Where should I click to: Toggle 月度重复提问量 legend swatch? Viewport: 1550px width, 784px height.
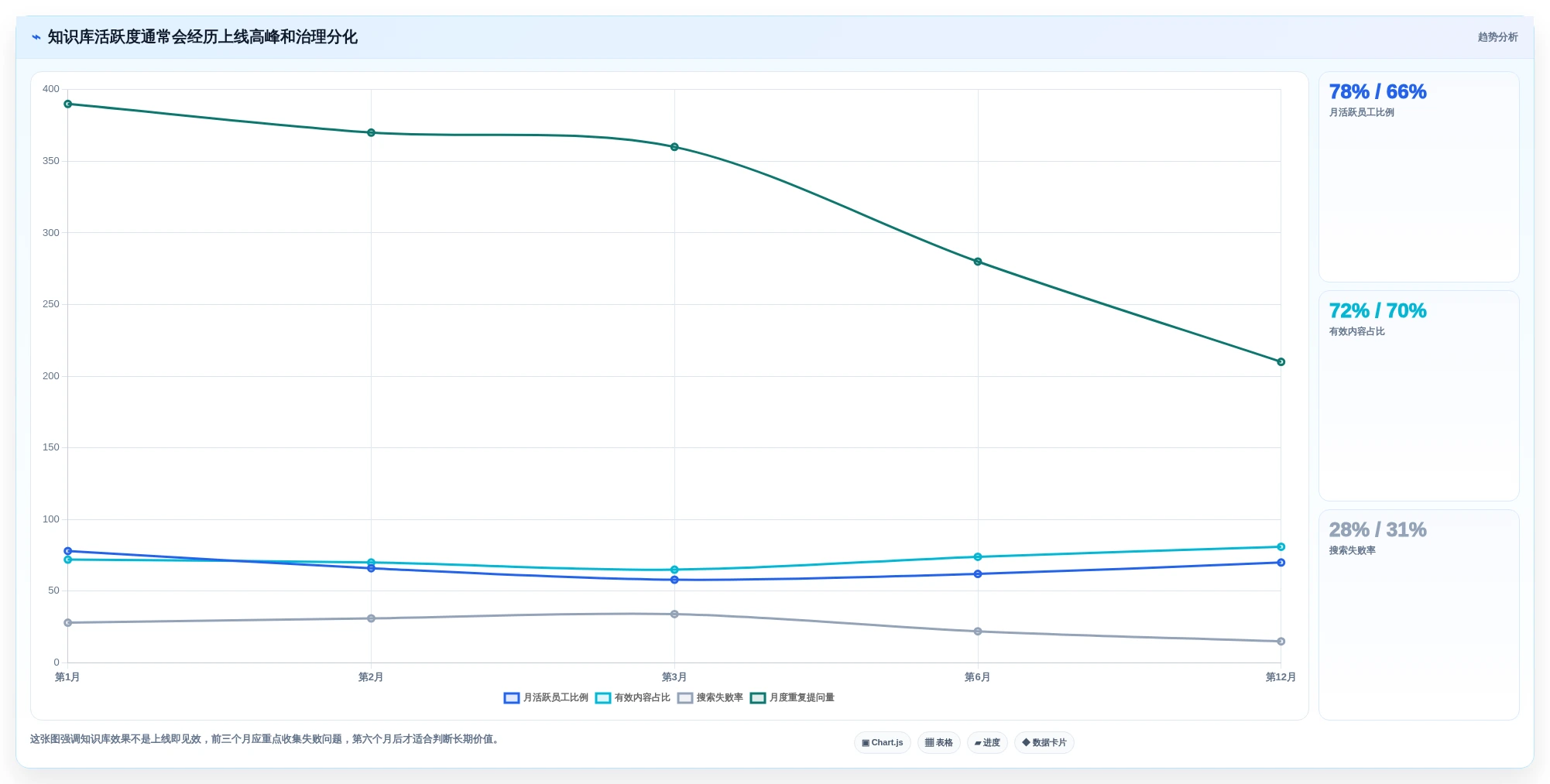tap(758, 698)
